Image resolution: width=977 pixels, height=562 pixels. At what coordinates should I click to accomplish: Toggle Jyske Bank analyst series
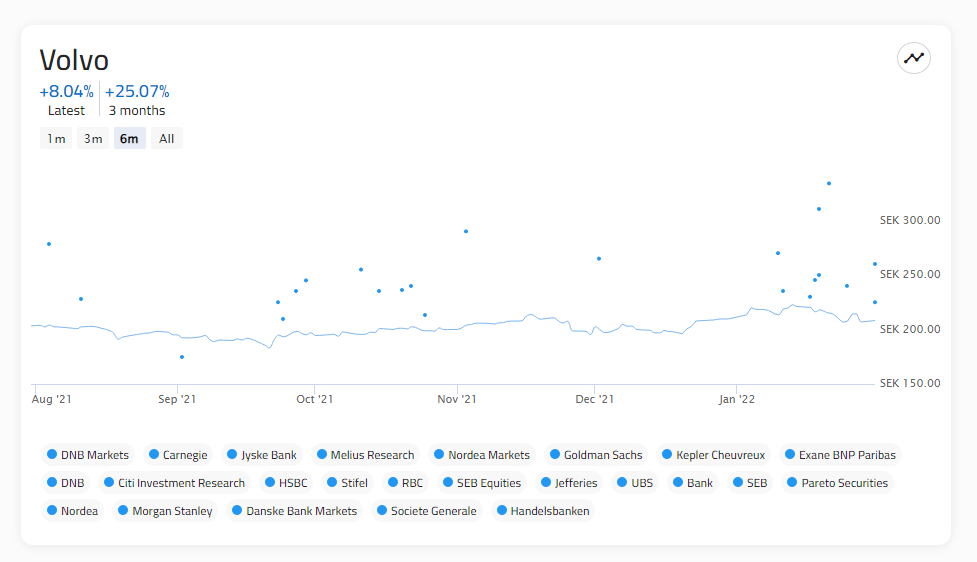[x=262, y=455]
